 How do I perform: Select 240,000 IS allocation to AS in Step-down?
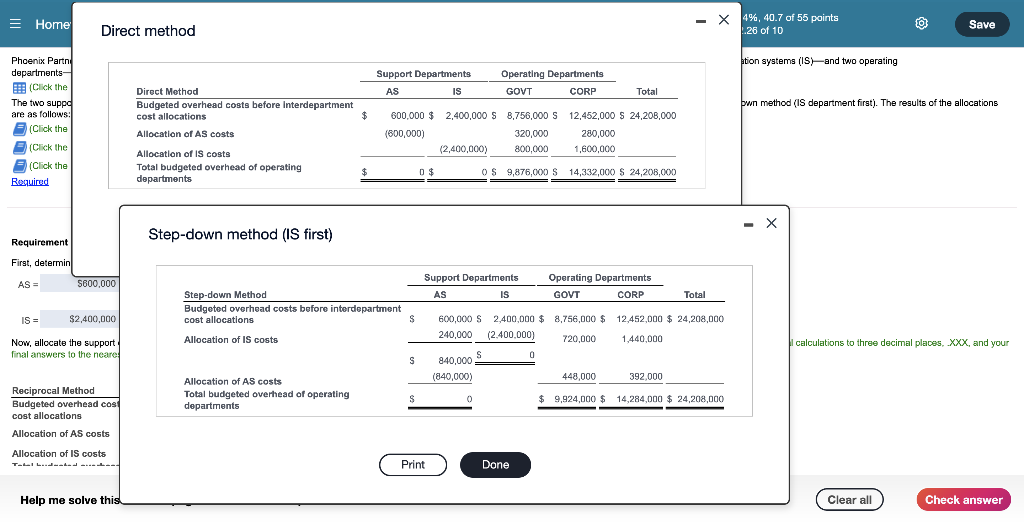[x=455, y=335]
